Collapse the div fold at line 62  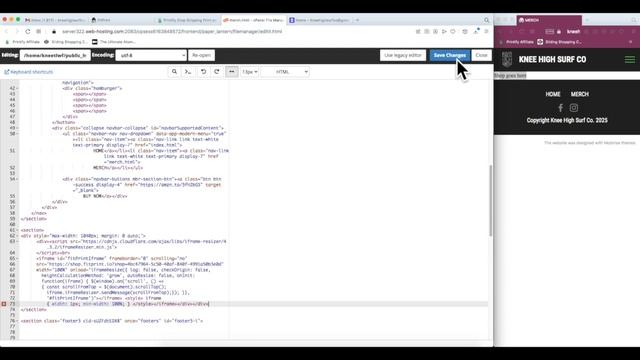[17, 236]
